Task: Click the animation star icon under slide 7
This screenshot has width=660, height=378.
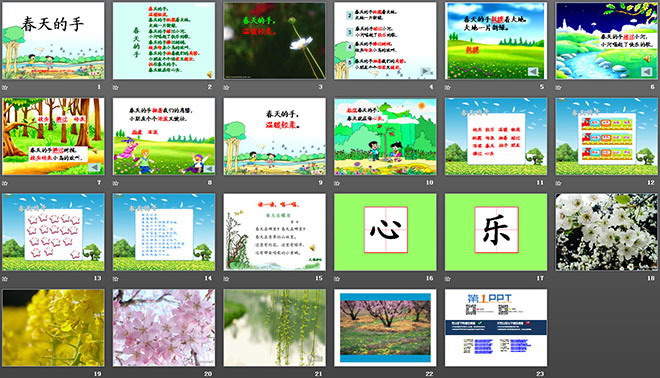Action: click(x=5, y=183)
